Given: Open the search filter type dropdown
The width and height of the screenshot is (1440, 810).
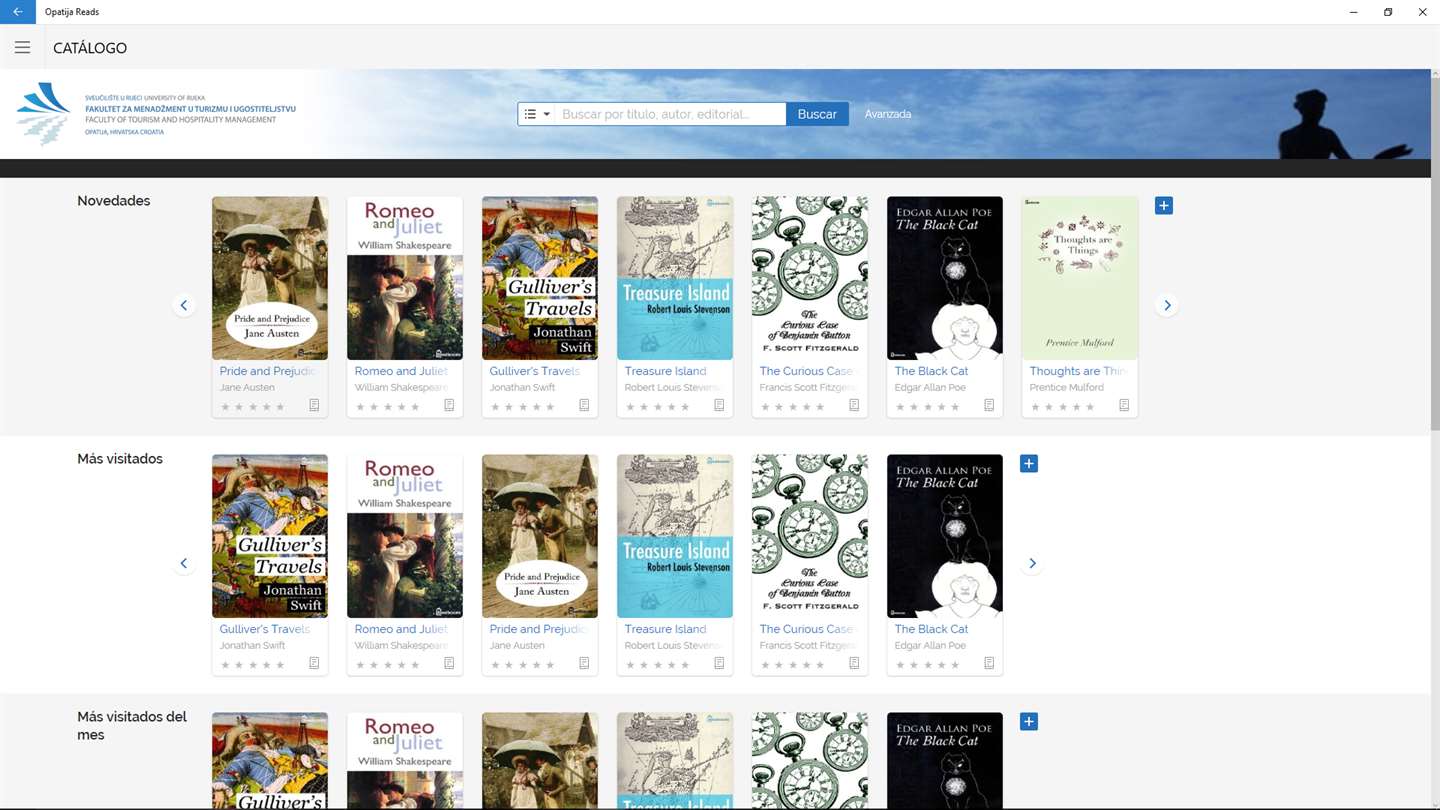Looking at the screenshot, I should (537, 114).
